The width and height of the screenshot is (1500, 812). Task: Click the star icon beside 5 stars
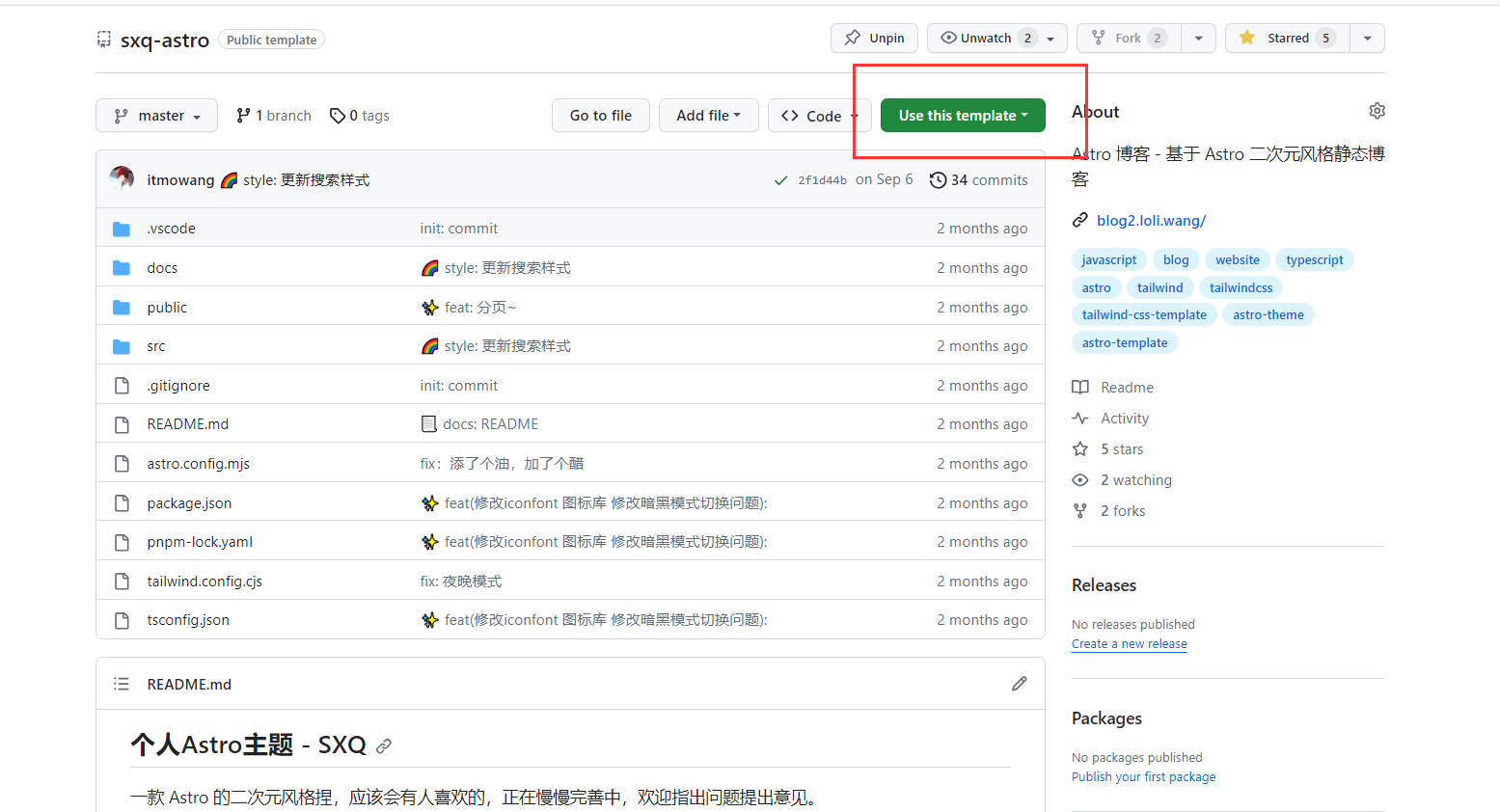1080,449
